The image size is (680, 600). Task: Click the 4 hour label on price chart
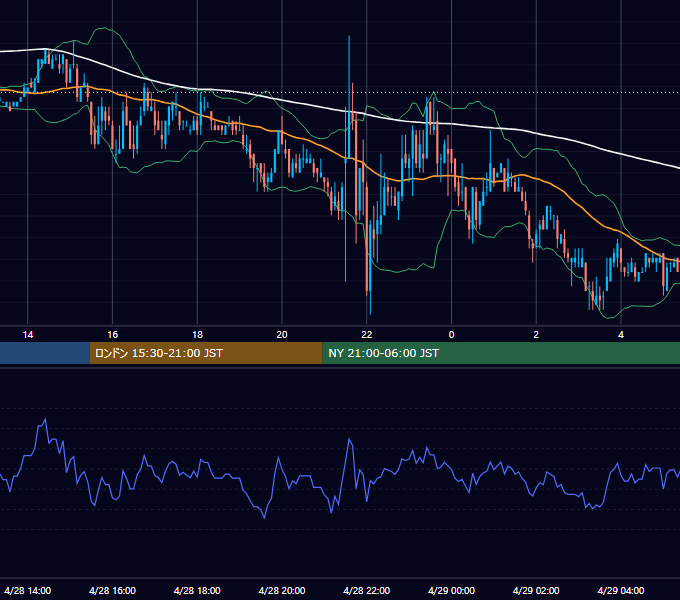coord(621,335)
